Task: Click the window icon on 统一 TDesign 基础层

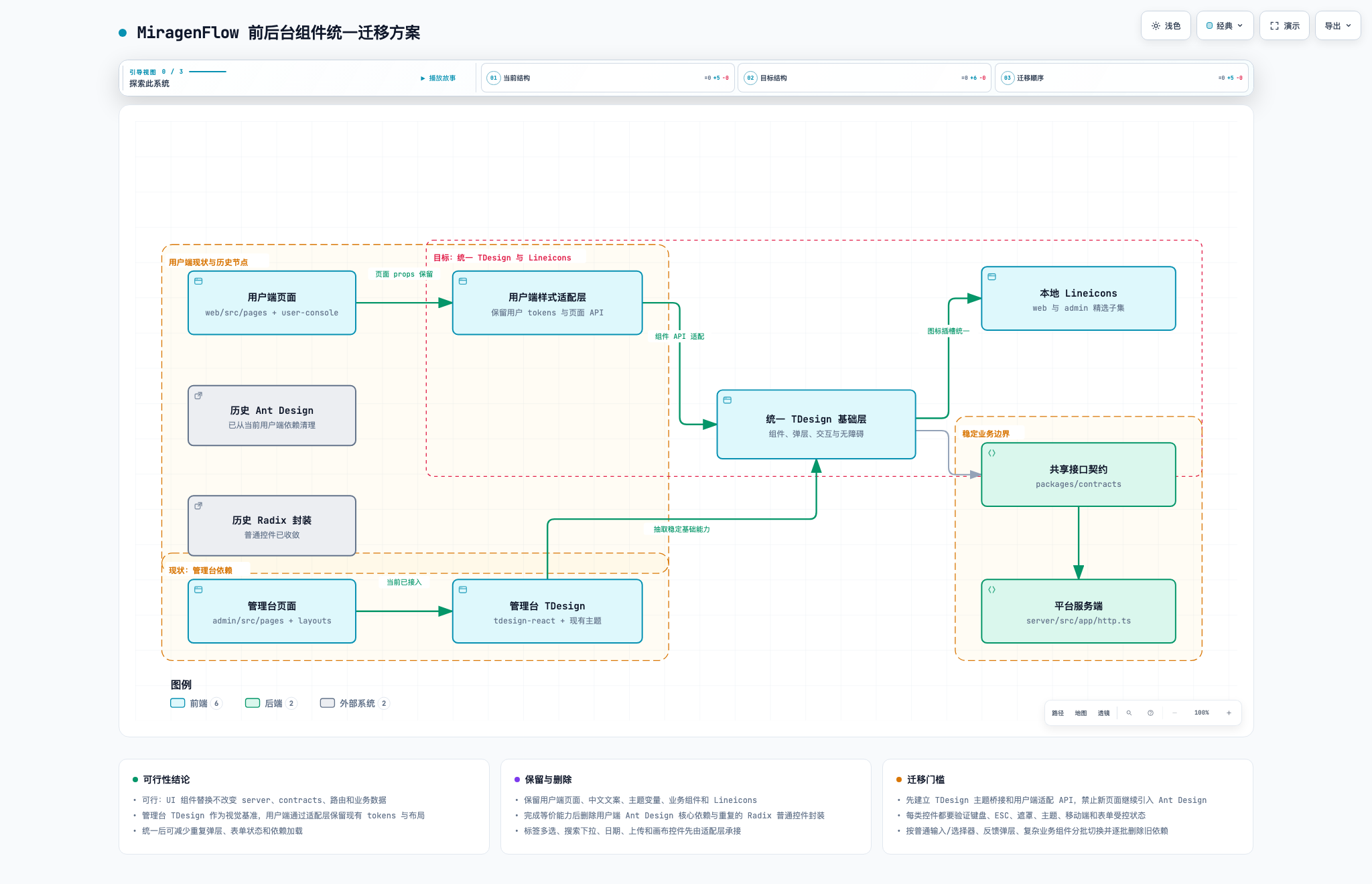Action: 727,400
